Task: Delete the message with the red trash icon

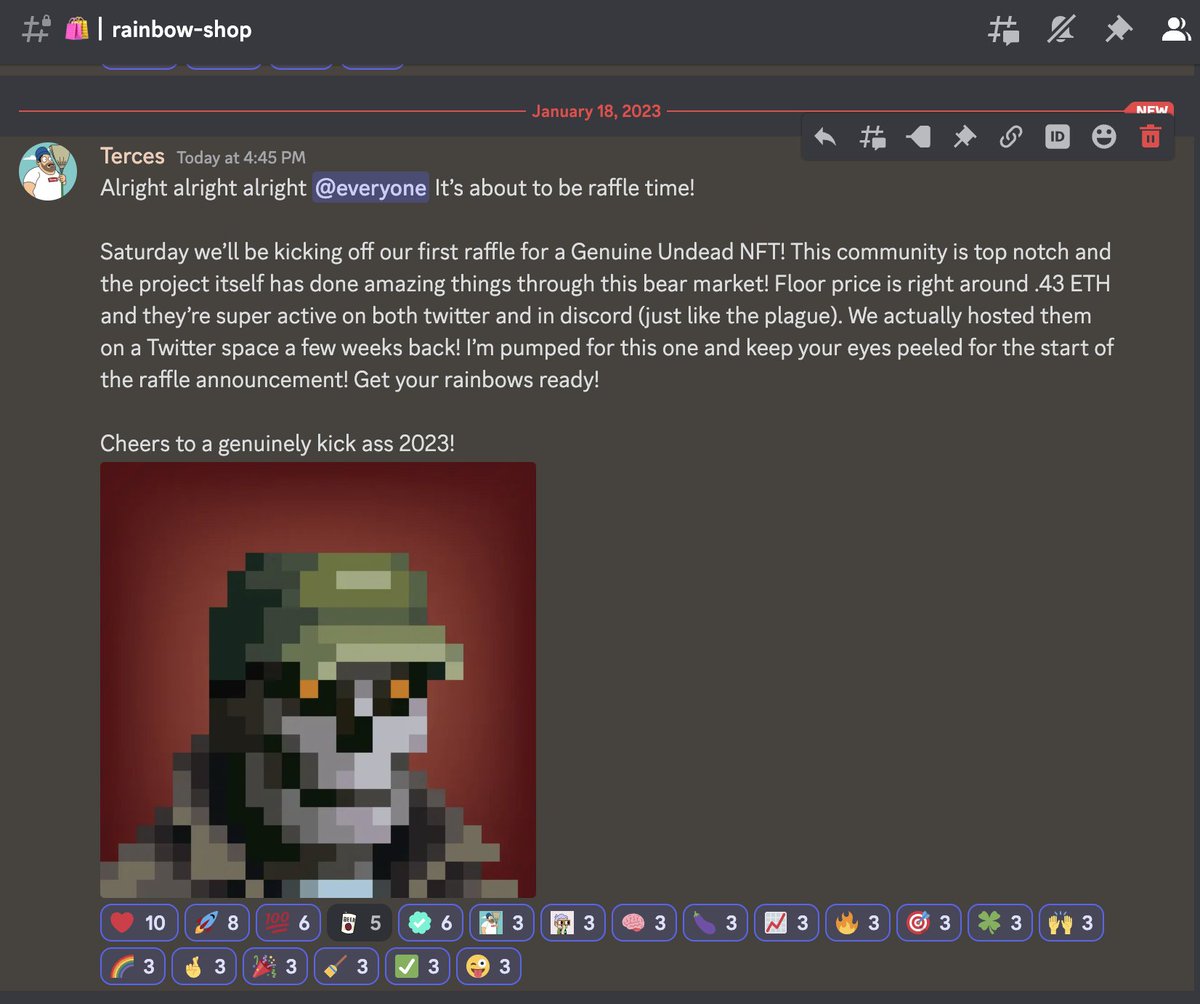Action: point(1150,137)
